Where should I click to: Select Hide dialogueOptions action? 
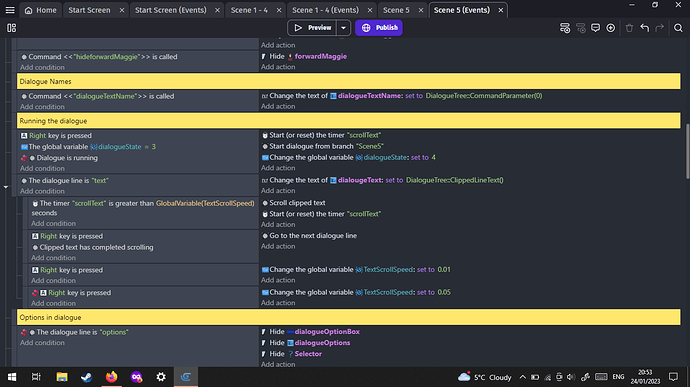click(305, 343)
